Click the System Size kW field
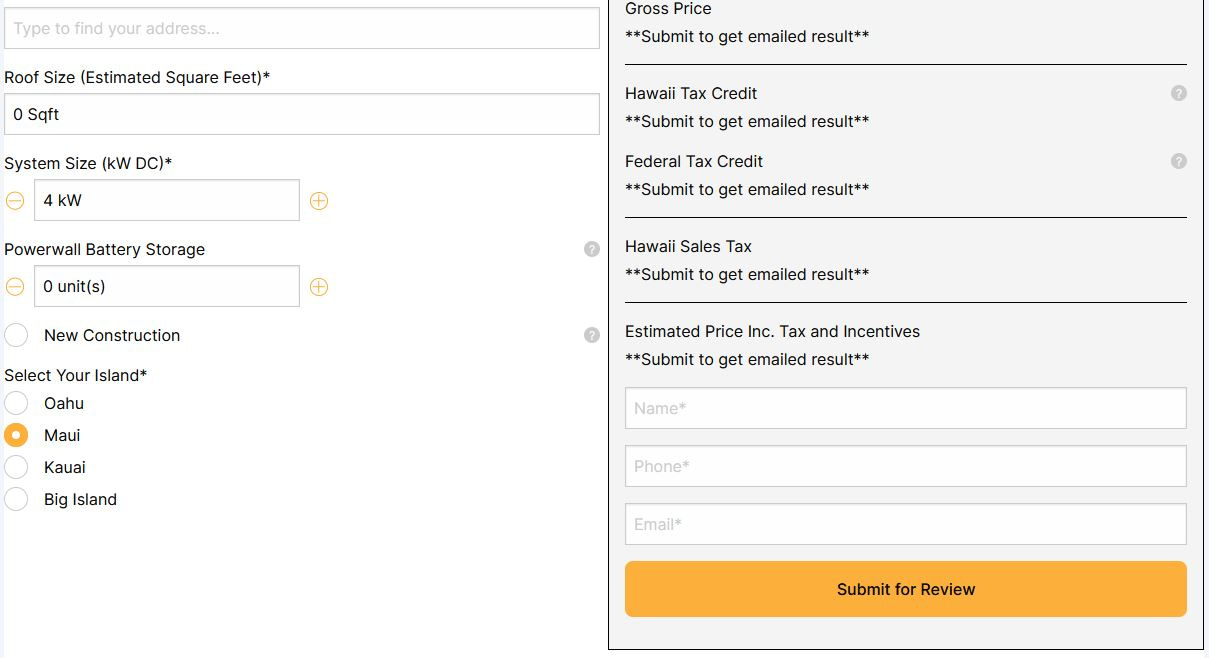The width and height of the screenshot is (1209, 658). pyautogui.click(x=166, y=200)
